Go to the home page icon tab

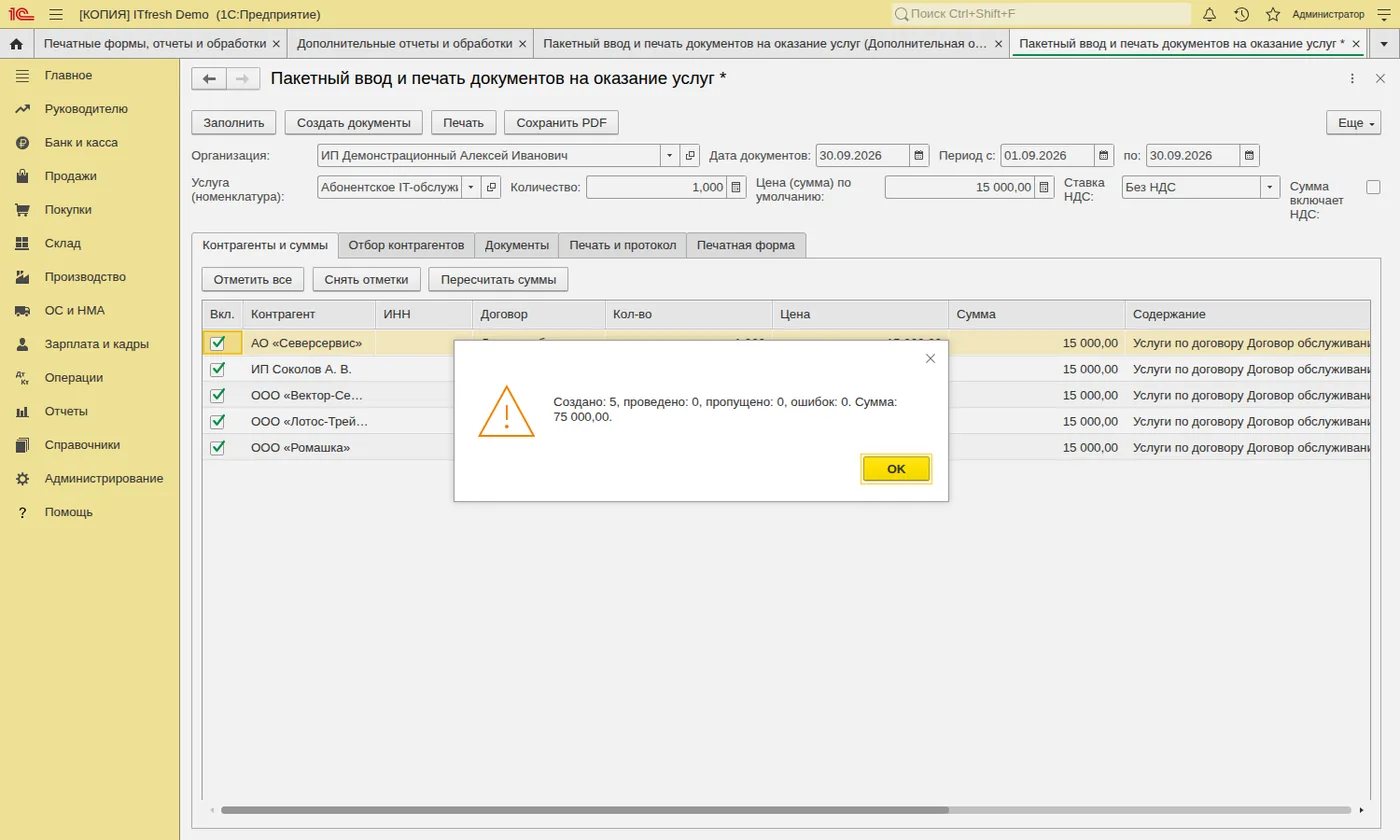[x=16, y=44]
